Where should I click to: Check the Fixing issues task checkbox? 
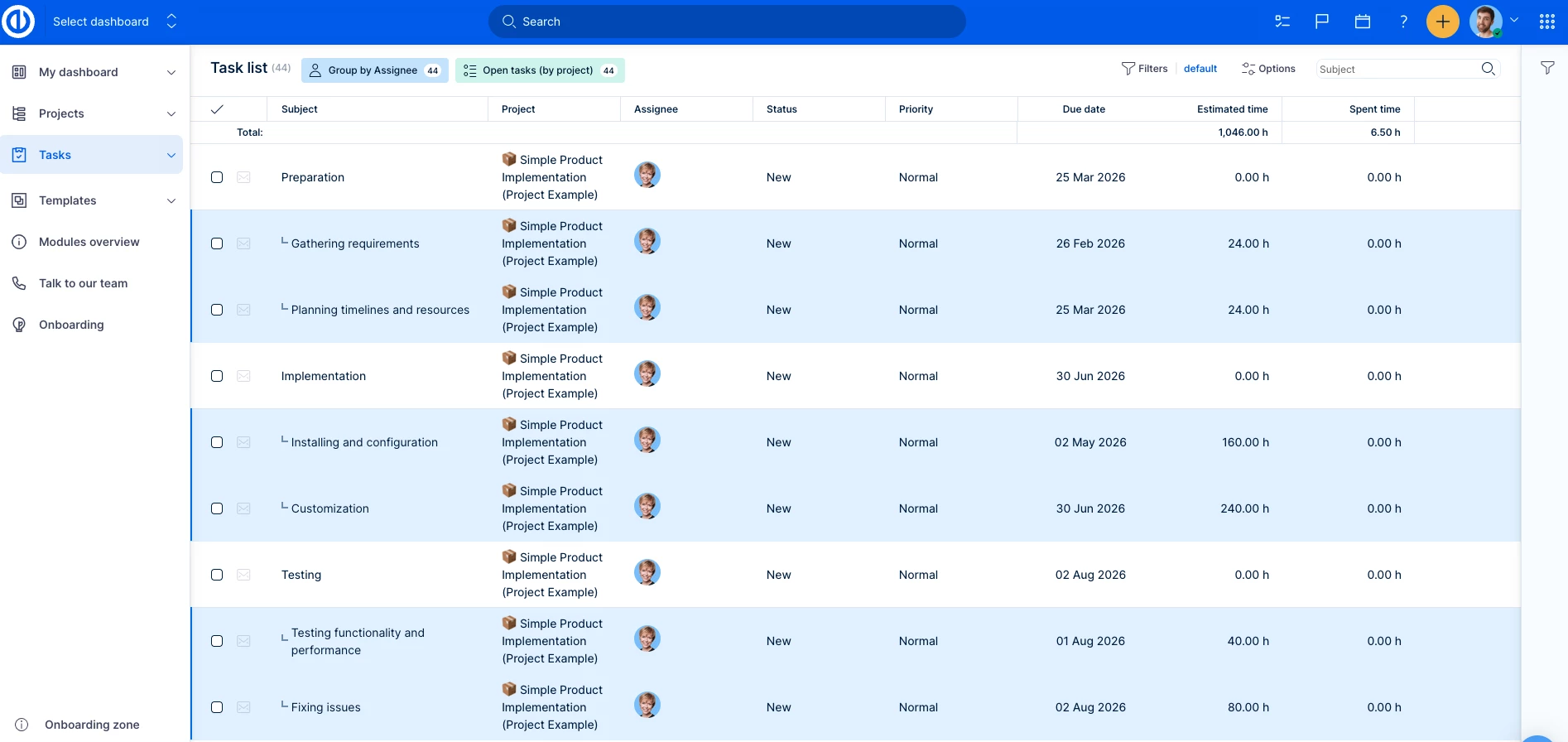[x=217, y=707]
